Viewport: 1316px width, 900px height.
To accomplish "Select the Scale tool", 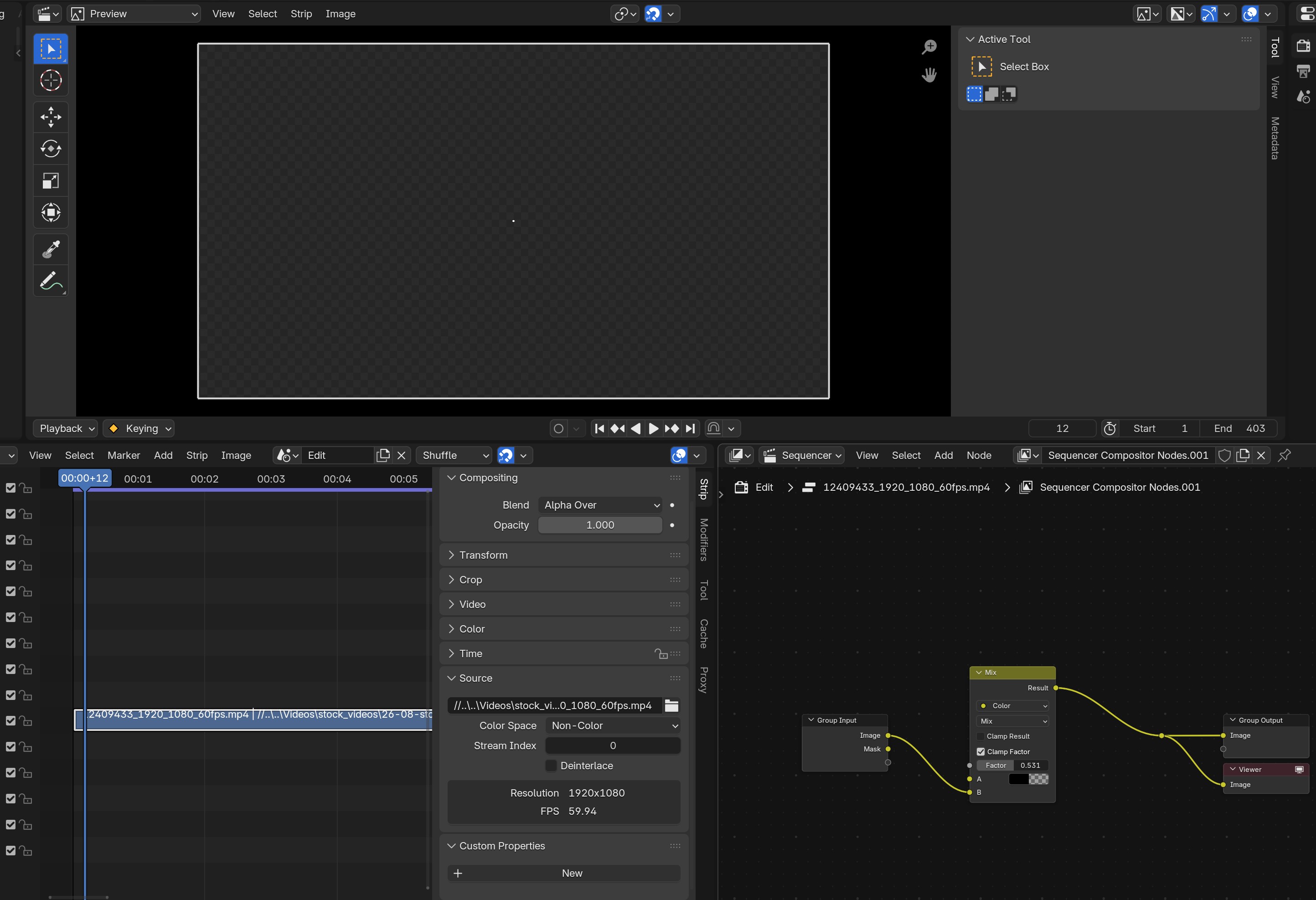I will 51,180.
